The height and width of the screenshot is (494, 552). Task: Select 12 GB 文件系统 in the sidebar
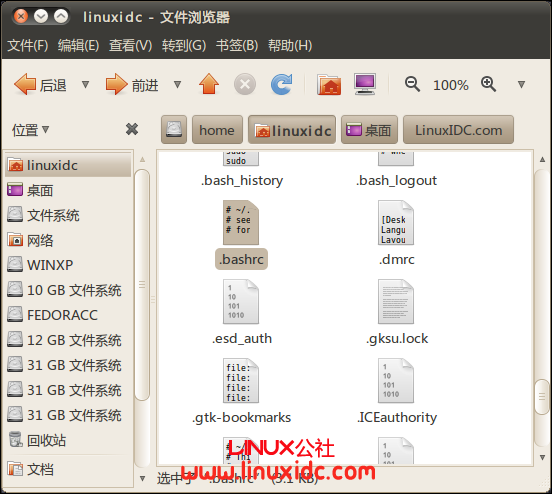(68, 340)
